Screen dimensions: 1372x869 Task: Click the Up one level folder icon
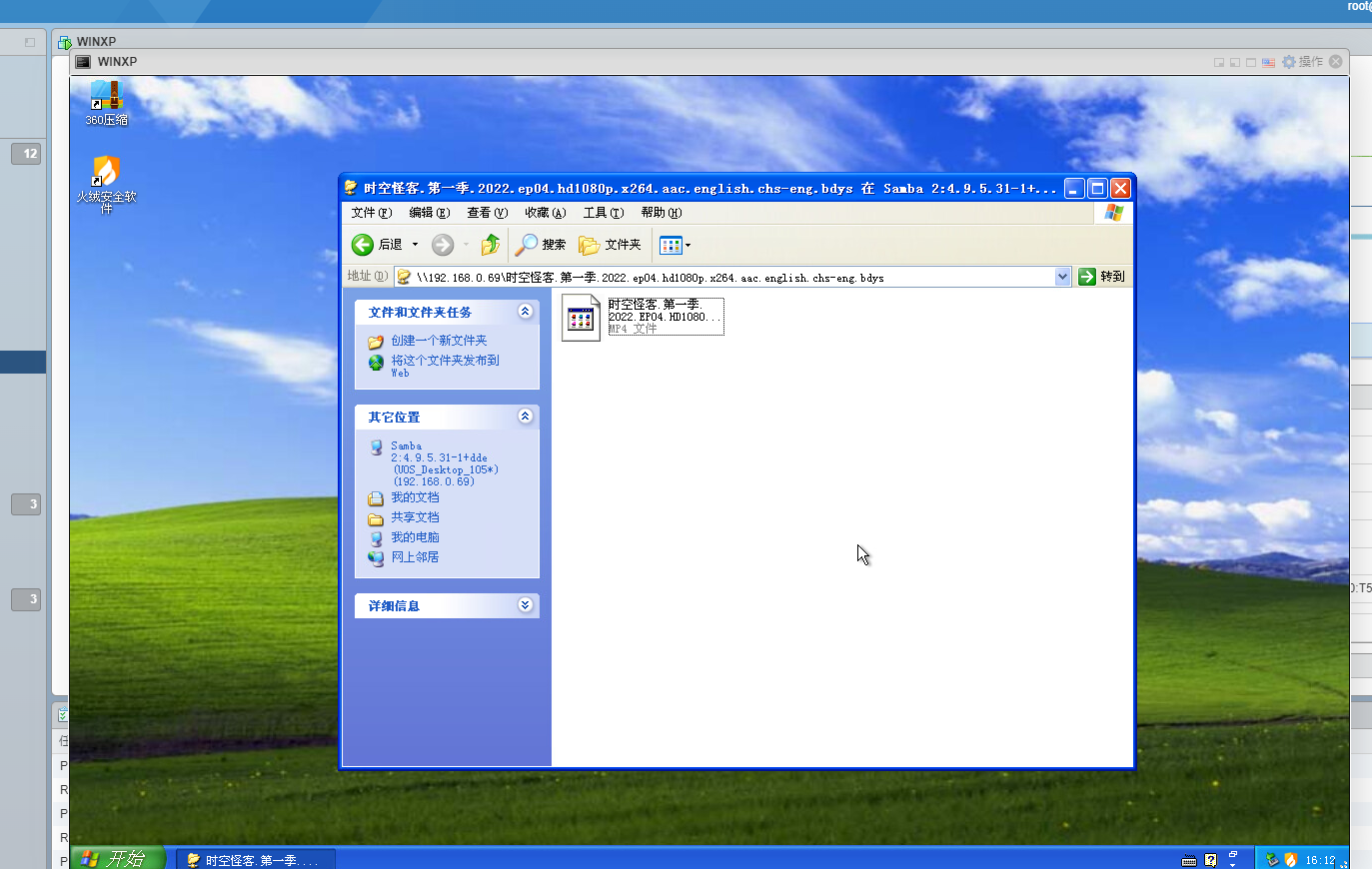coord(490,245)
